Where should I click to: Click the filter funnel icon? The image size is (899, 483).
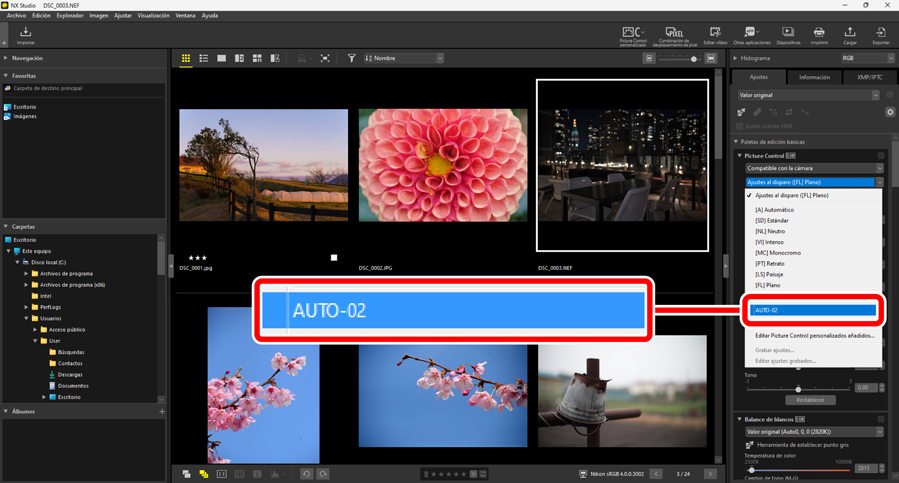(x=351, y=59)
